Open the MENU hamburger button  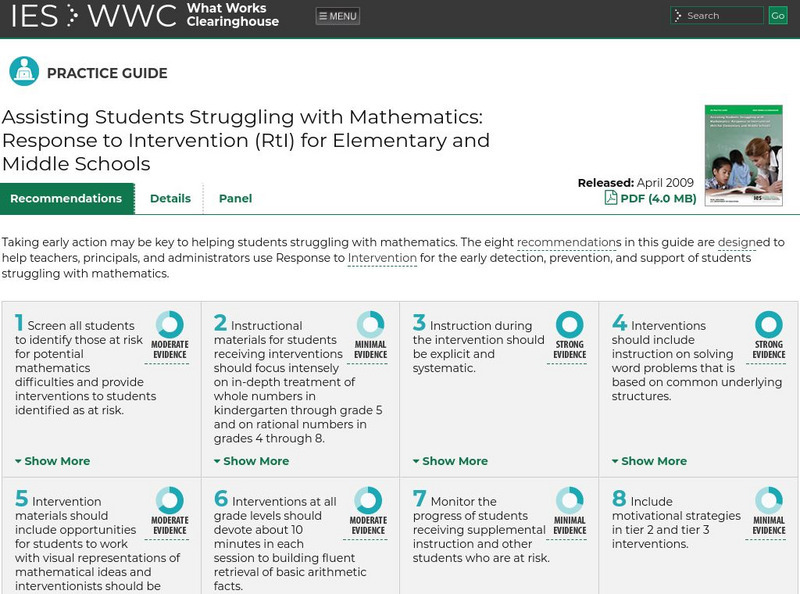pyautogui.click(x=337, y=16)
